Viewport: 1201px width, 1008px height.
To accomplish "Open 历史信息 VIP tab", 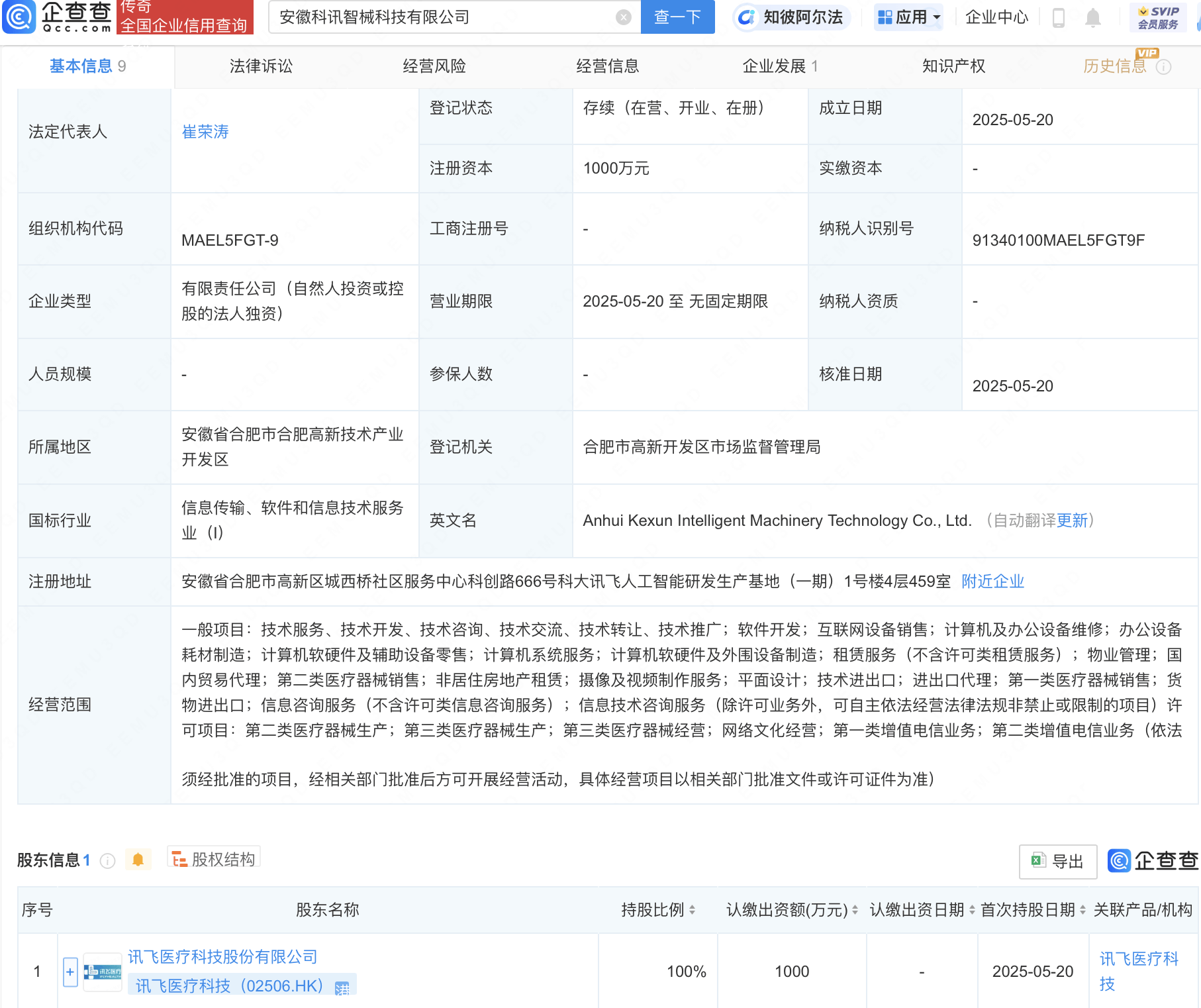I will point(1115,66).
